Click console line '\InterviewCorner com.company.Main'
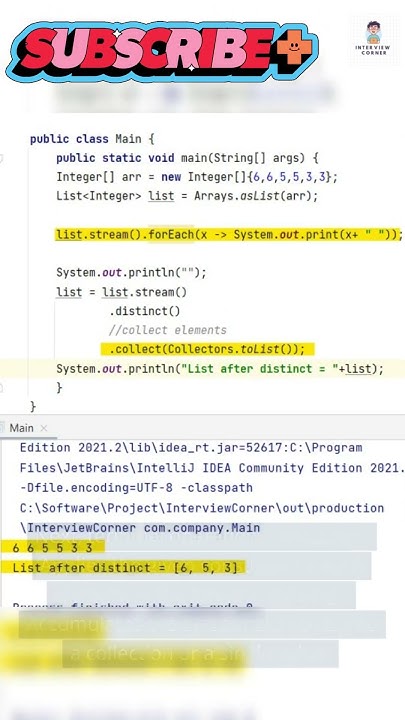 tap(140, 528)
